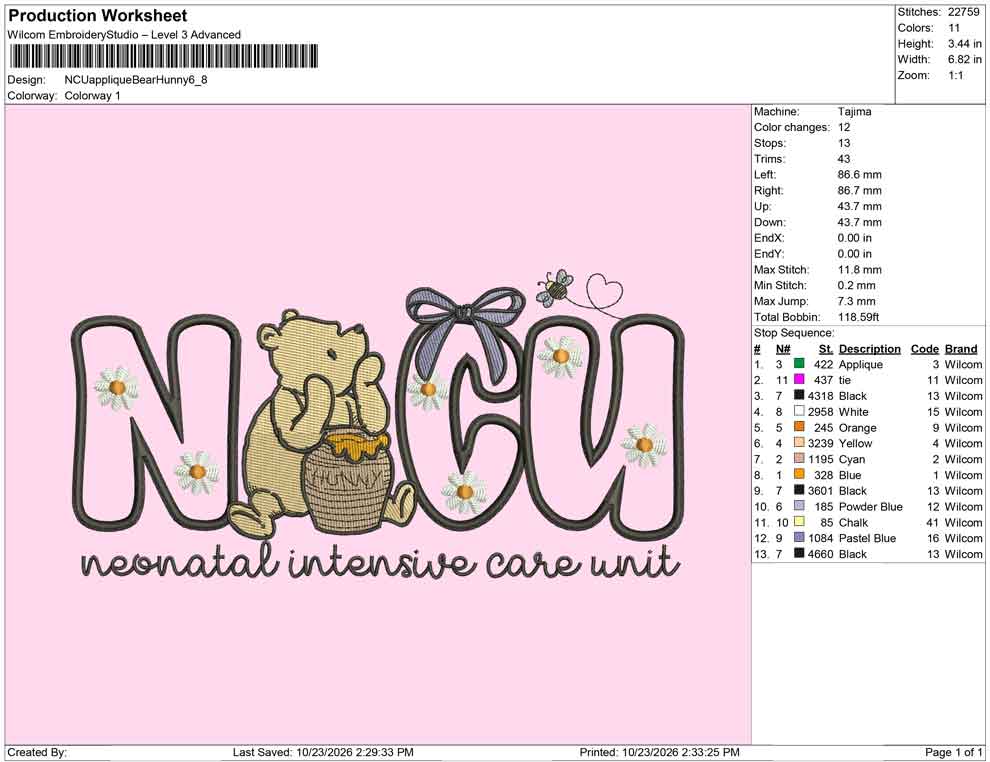Click the Height value 3.44 in
Viewport: 990px width, 762px height.
tap(965, 44)
